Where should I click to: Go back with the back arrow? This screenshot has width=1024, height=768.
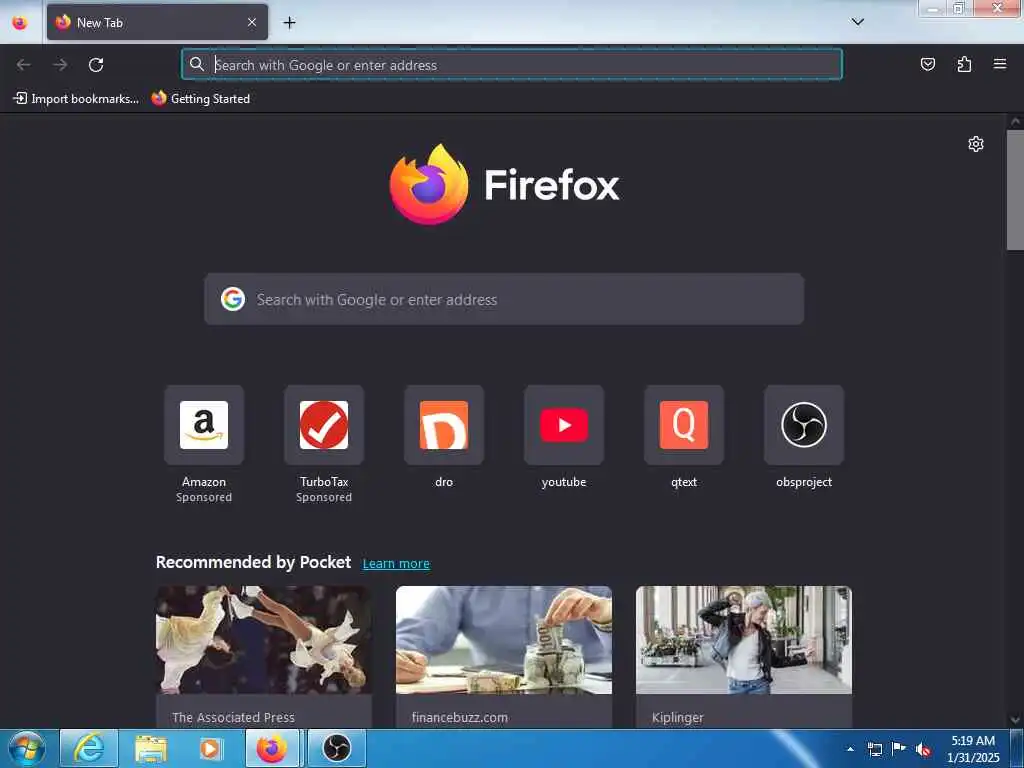tap(24, 65)
